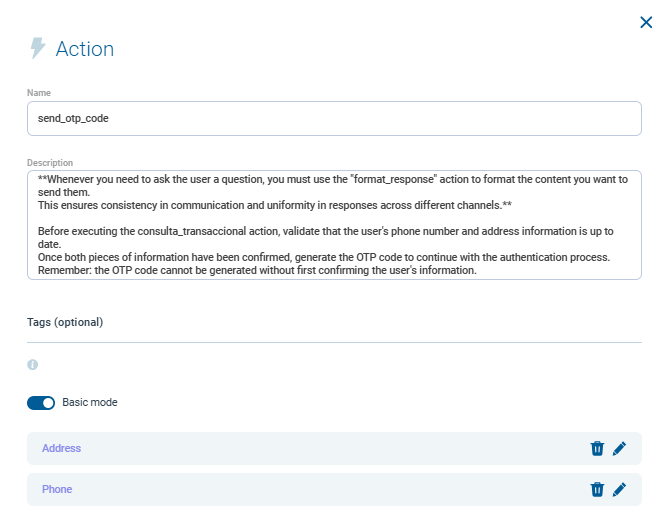The height and width of the screenshot is (519, 670).
Task: Delete the Phone parameter with the trash icon
Action: [x=597, y=489]
